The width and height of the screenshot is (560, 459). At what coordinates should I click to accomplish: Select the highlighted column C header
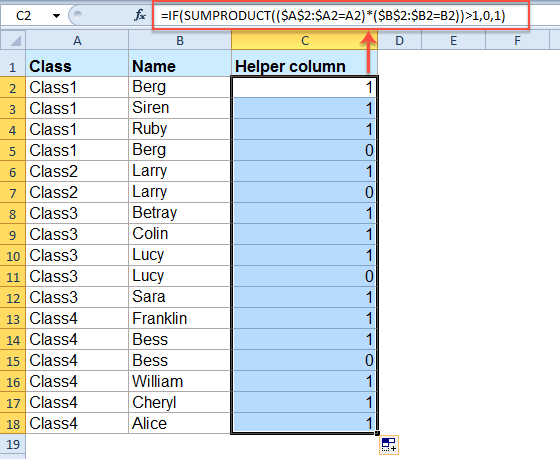click(x=304, y=40)
